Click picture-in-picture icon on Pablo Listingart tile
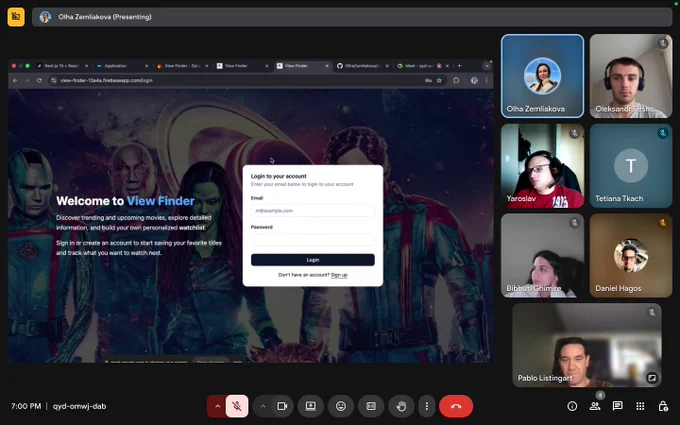Screen dimensions: 680x425 pyautogui.click(x=651, y=378)
